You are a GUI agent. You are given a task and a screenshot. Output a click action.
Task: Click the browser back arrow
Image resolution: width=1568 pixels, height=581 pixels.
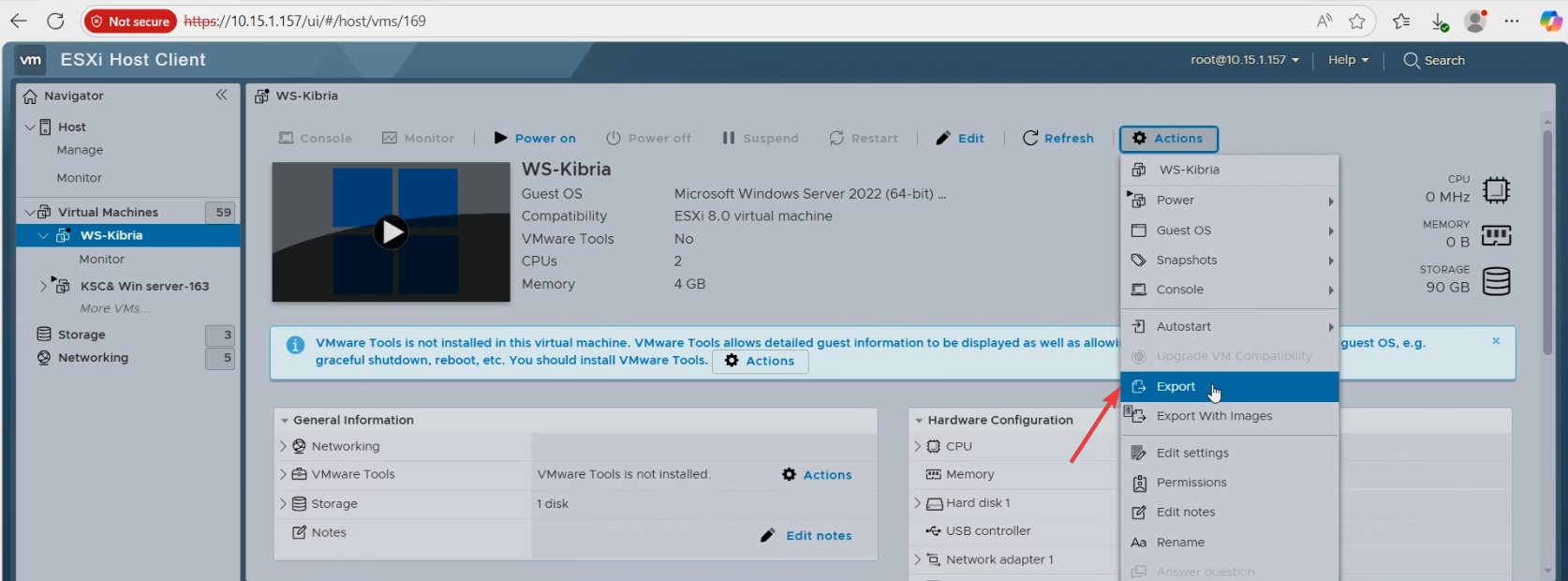(19, 21)
